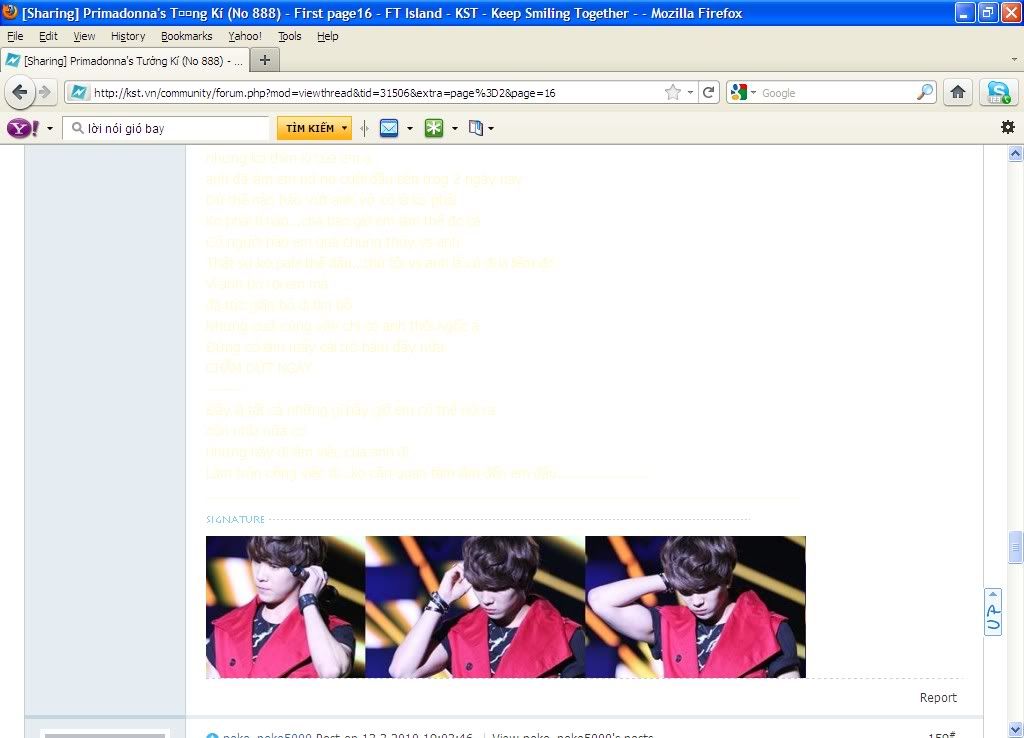Click the Yahoo! logo on toolbar

[23, 128]
